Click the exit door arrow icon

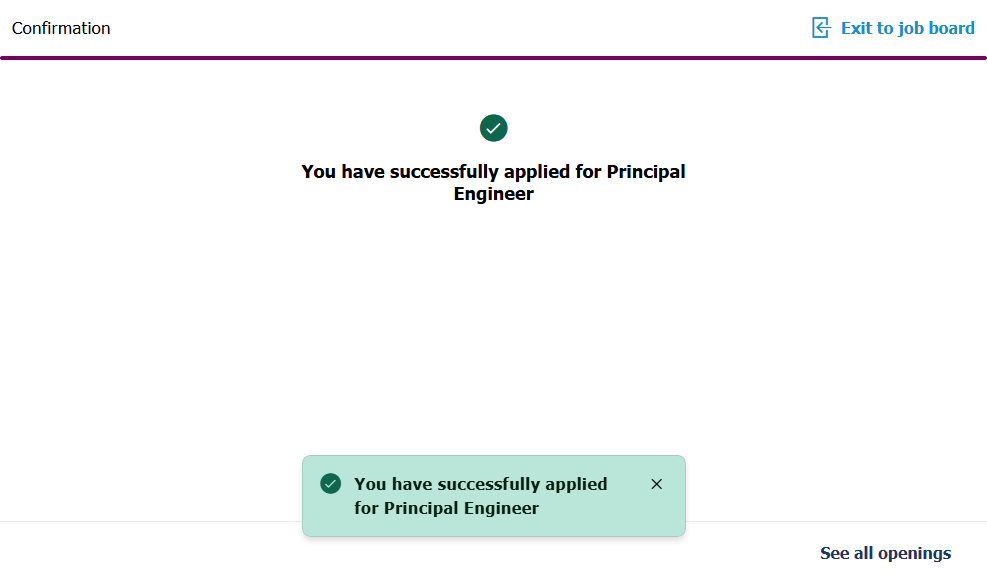(x=821, y=28)
